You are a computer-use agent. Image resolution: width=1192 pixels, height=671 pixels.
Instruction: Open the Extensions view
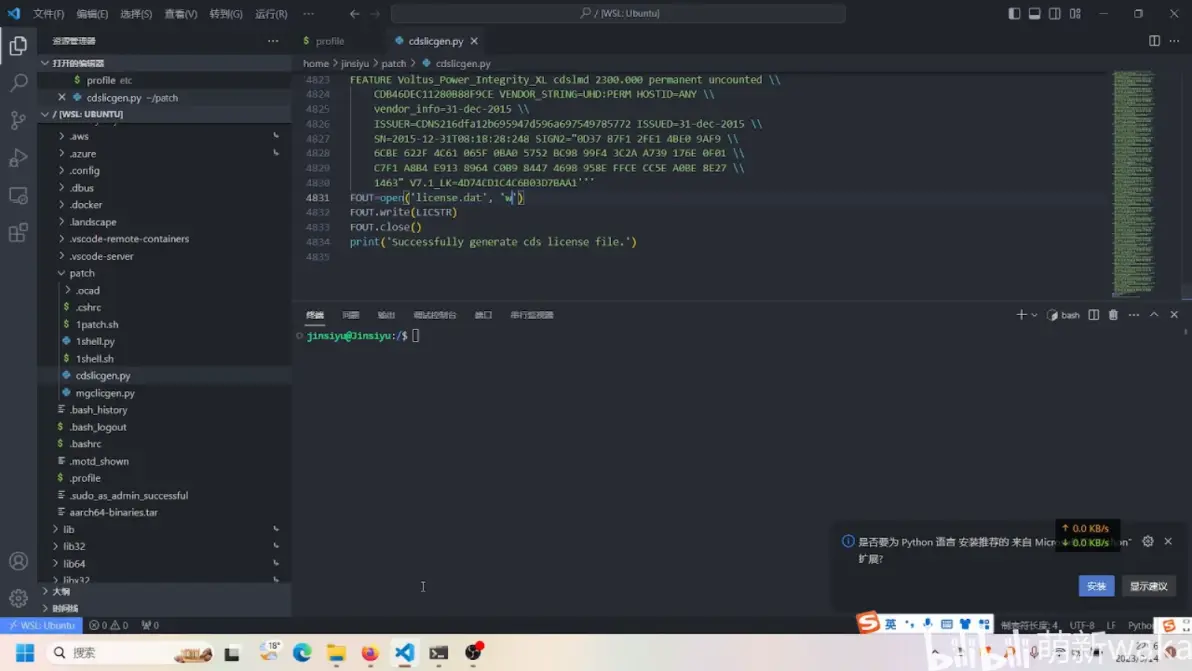[18, 233]
